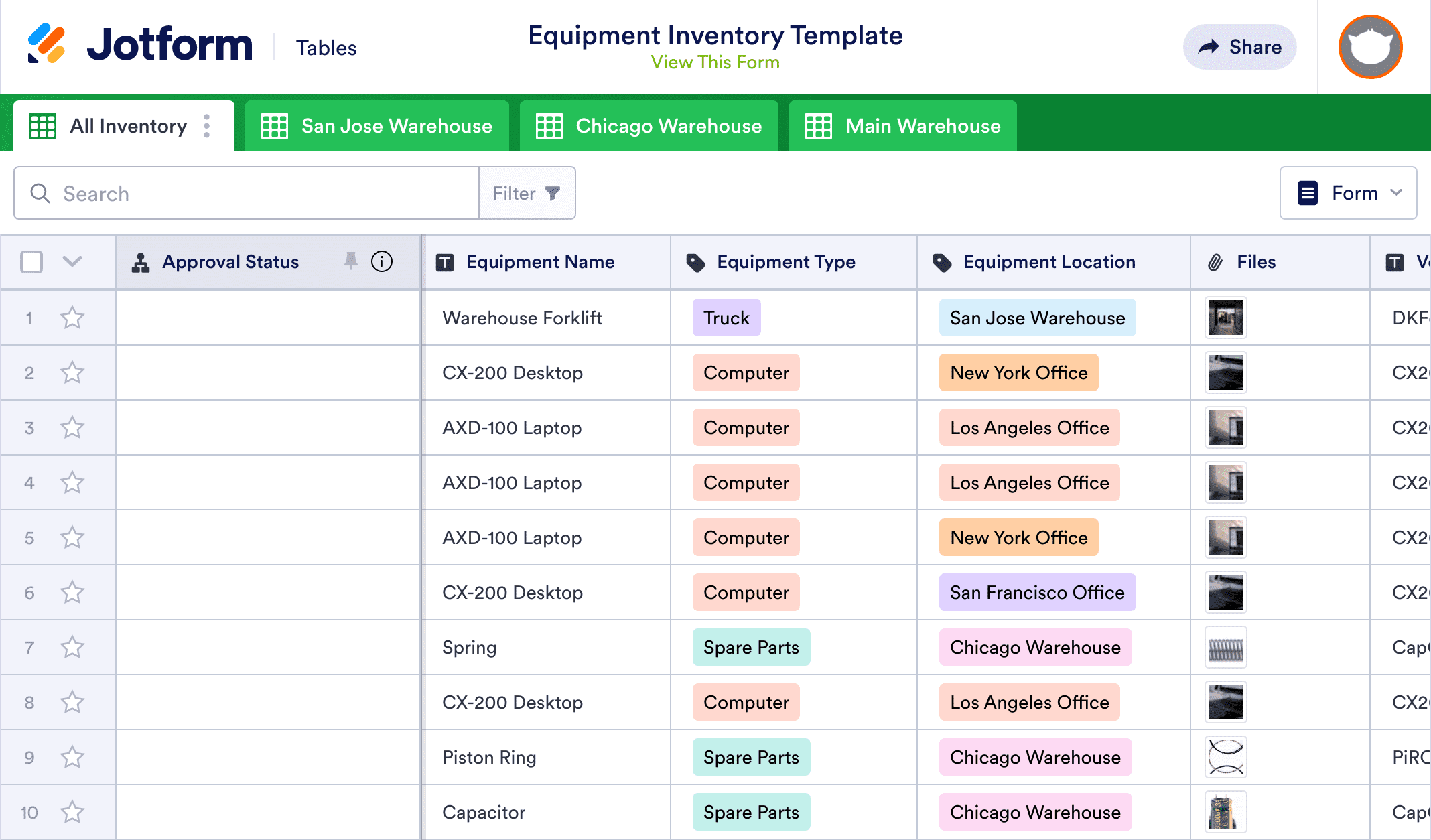Screen dimensions: 1431x840
Task: Click the text icon on Equipment Name header
Action: (446, 262)
